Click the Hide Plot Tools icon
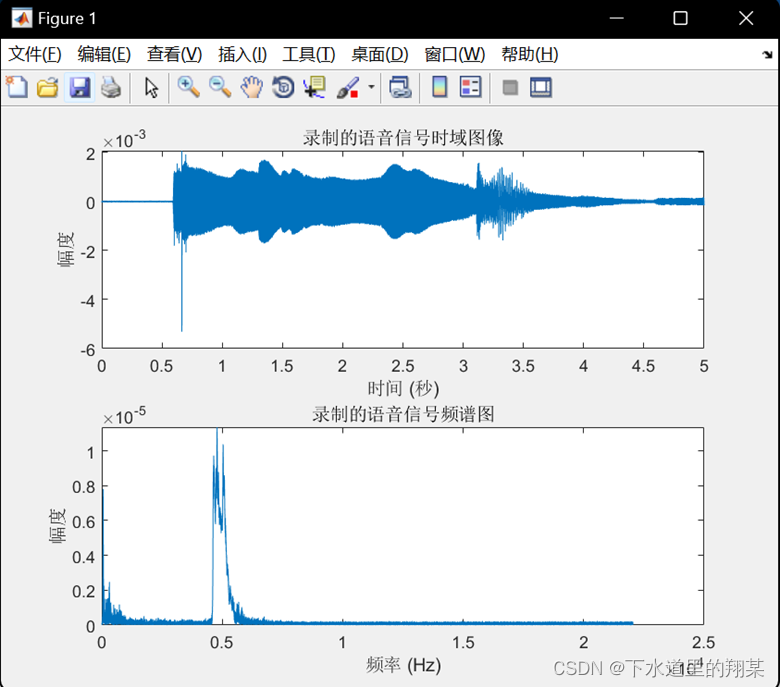 510,88
